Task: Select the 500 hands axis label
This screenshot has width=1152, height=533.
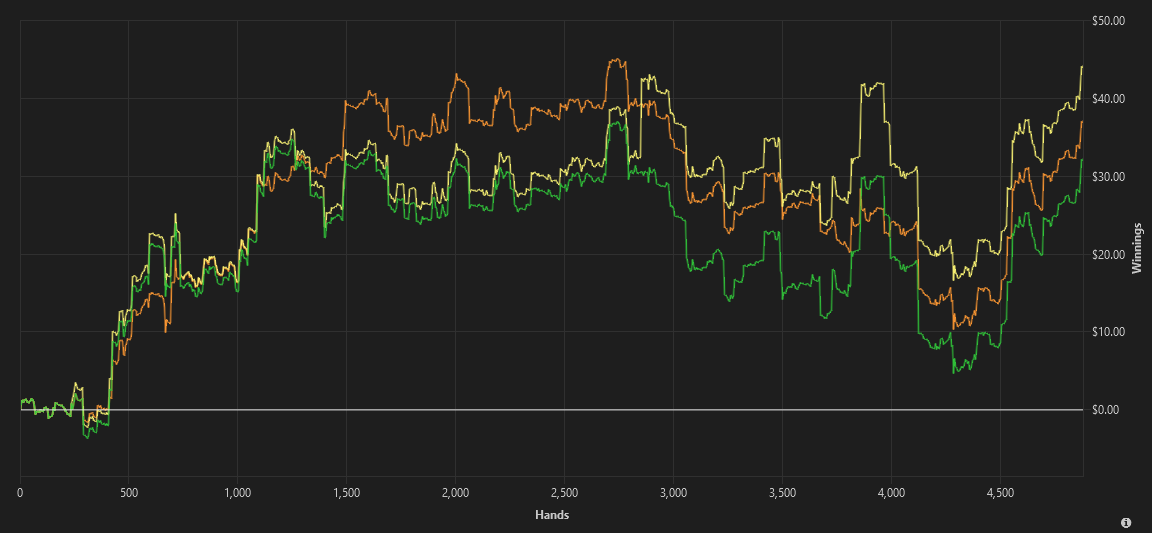Action: click(x=129, y=492)
